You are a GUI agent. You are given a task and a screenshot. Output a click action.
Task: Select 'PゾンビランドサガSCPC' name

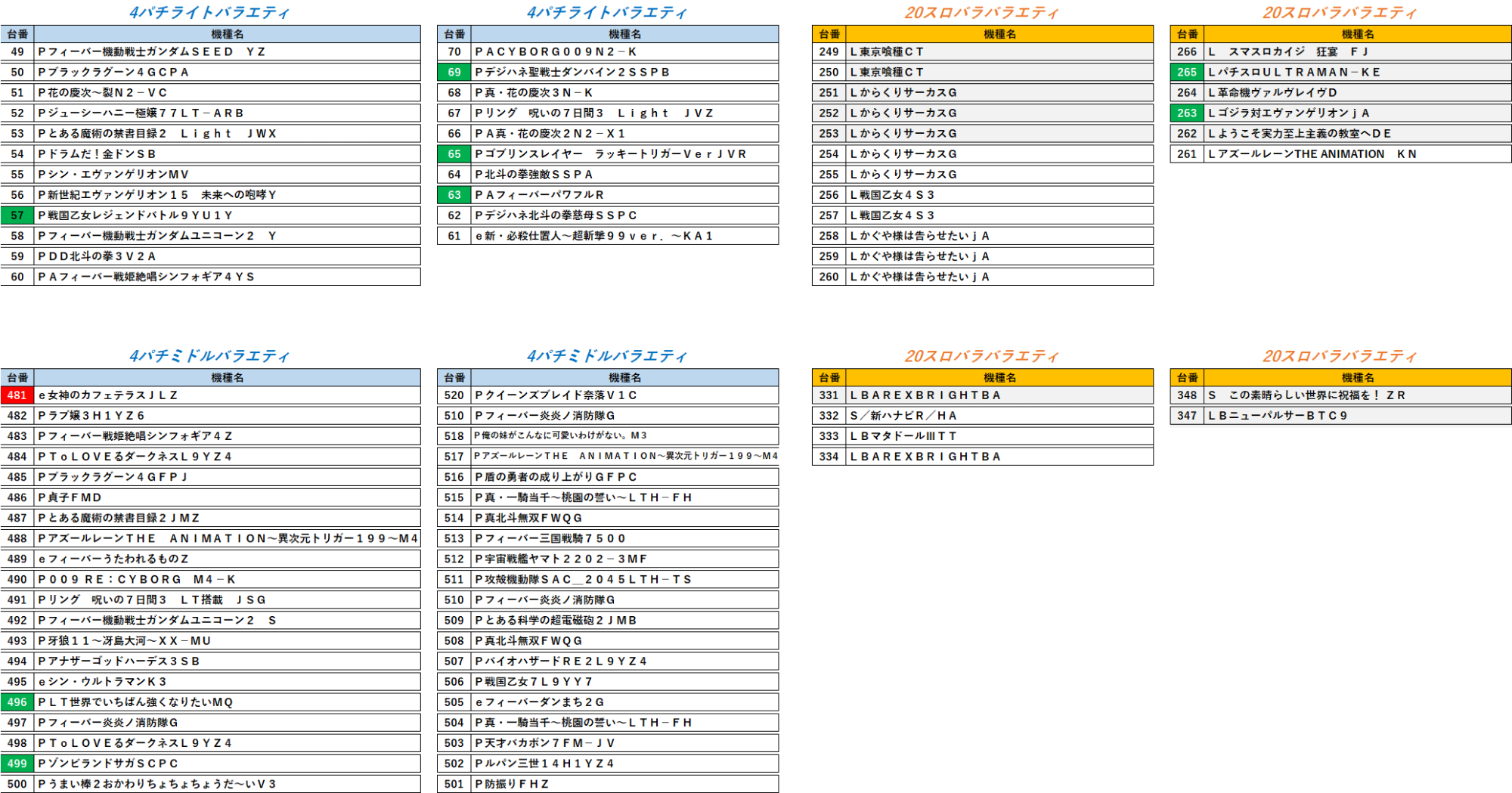pyautogui.click(x=228, y=764)
